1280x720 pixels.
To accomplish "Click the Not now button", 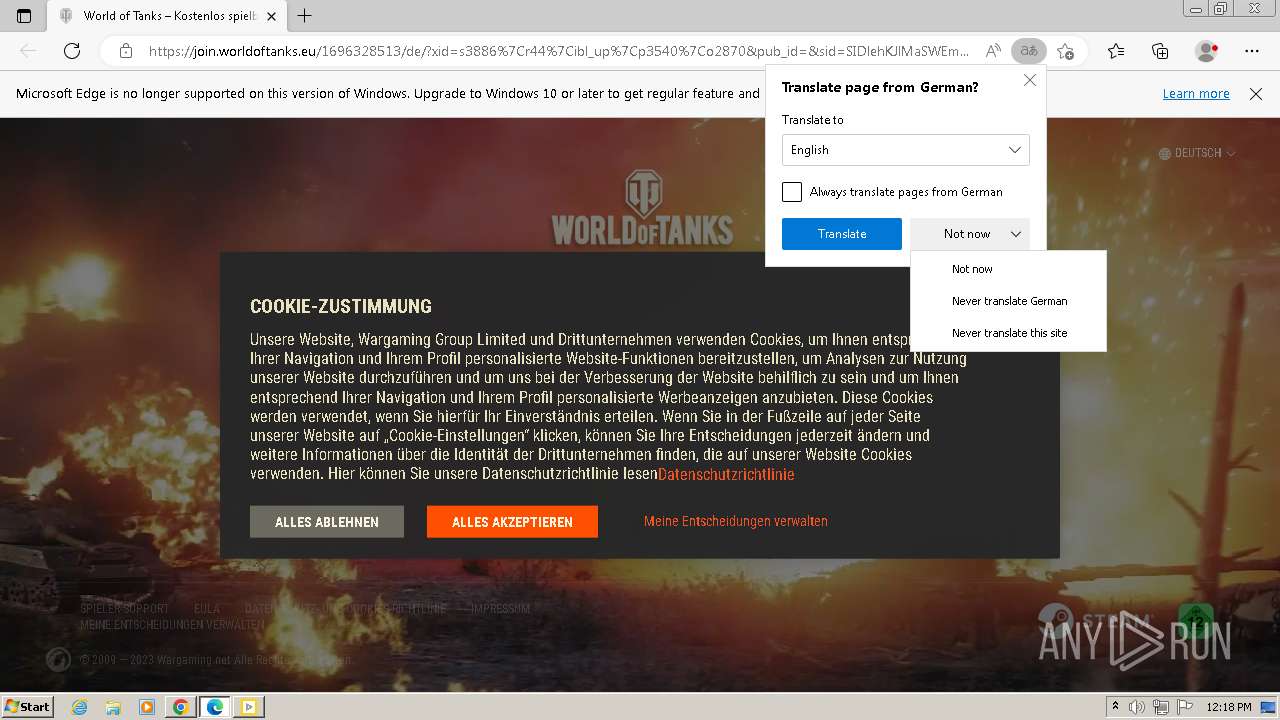I will pos(966,234).
